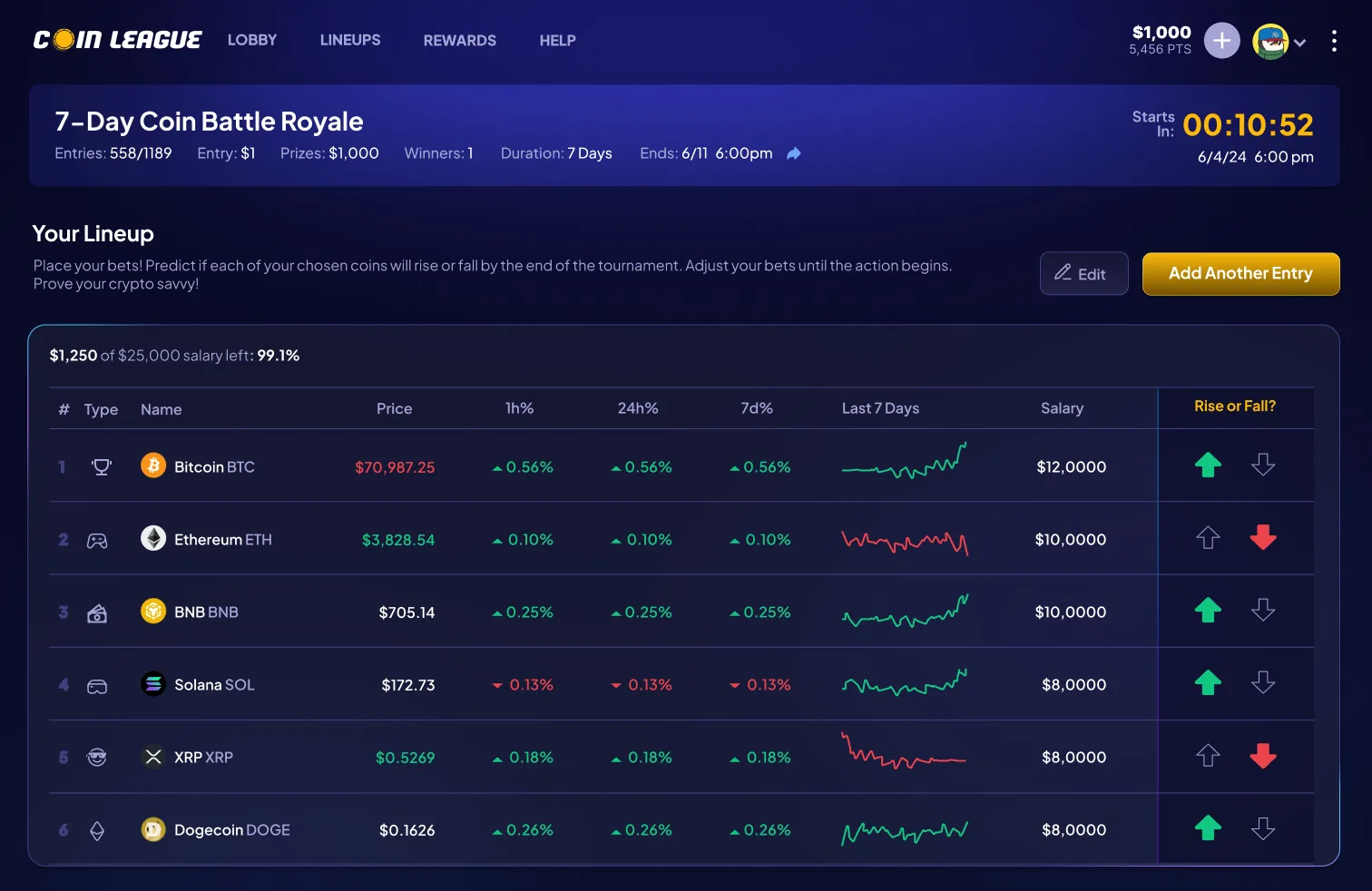
Task: Select the down arrow for Solana
Action: pyautogui.click(x=1263, y=683)
